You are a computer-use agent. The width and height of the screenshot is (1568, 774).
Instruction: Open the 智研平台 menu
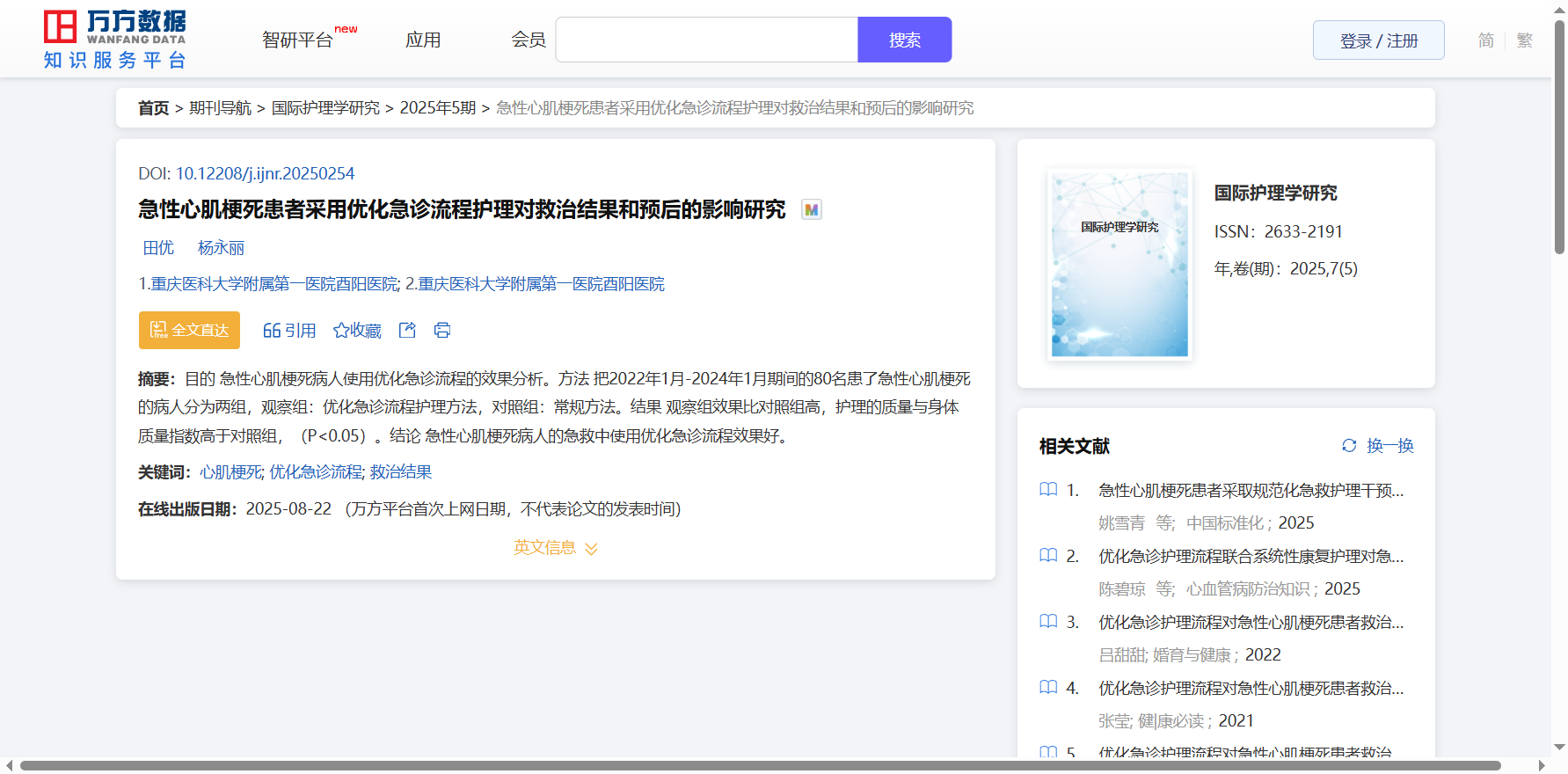click(x=298, y=40)
